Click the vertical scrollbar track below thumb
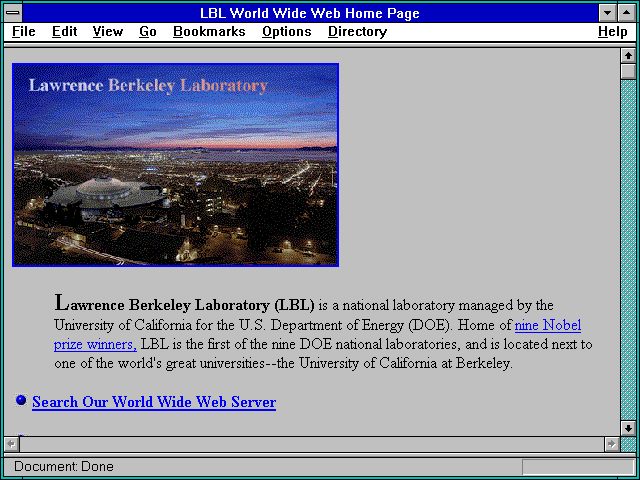This screenshot has height=480, width=640. click(x=628, y=250)
